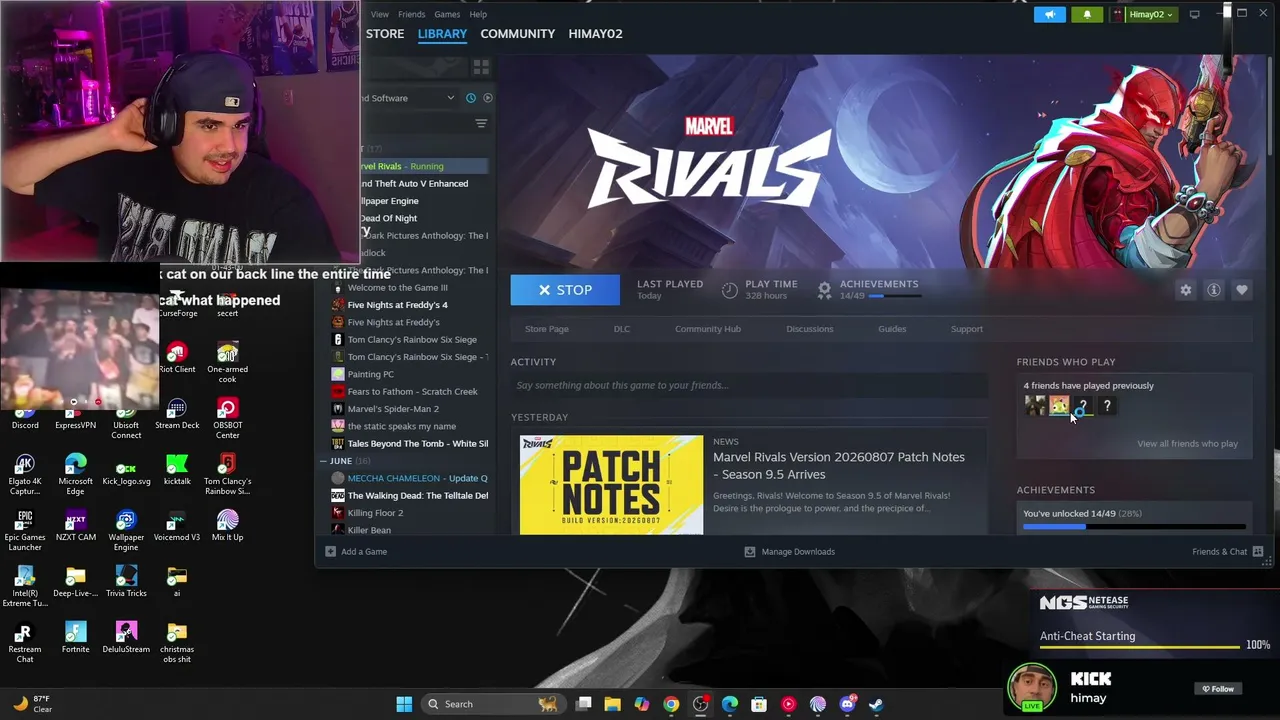Image resolution: width=1280 pixels, height=720 pixels.
Task: Open Riot Client desktop shortcut
Action: click(x=177, y=358)
